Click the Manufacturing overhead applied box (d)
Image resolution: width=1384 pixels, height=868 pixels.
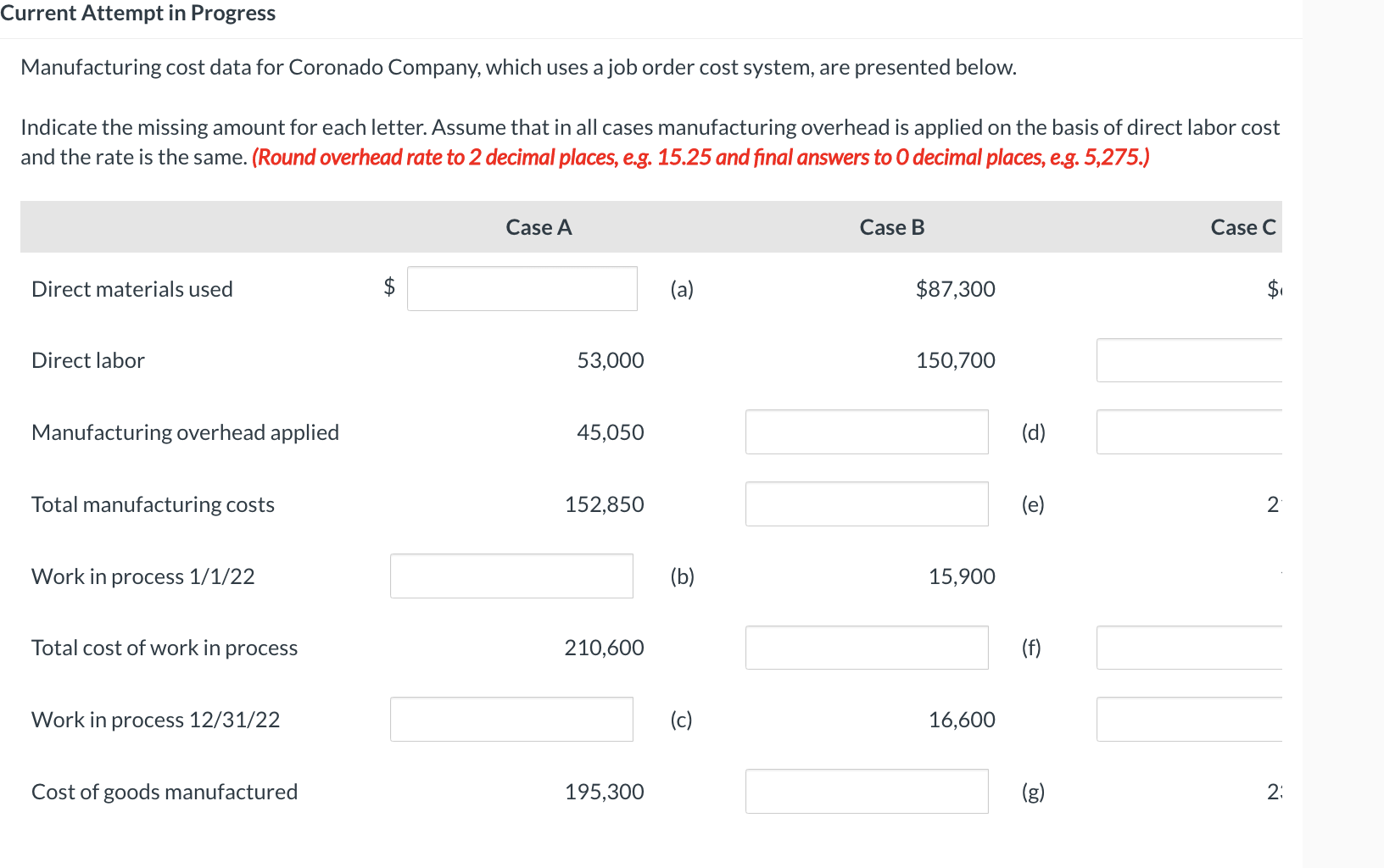(x=867, y=431)
